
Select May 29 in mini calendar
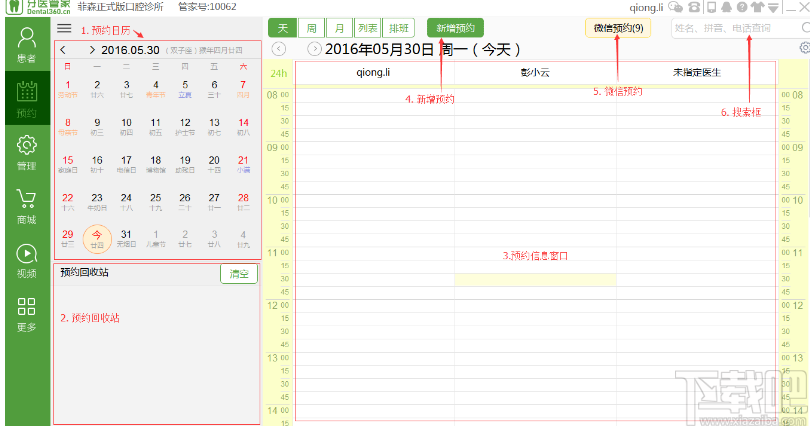coord(68,238)
